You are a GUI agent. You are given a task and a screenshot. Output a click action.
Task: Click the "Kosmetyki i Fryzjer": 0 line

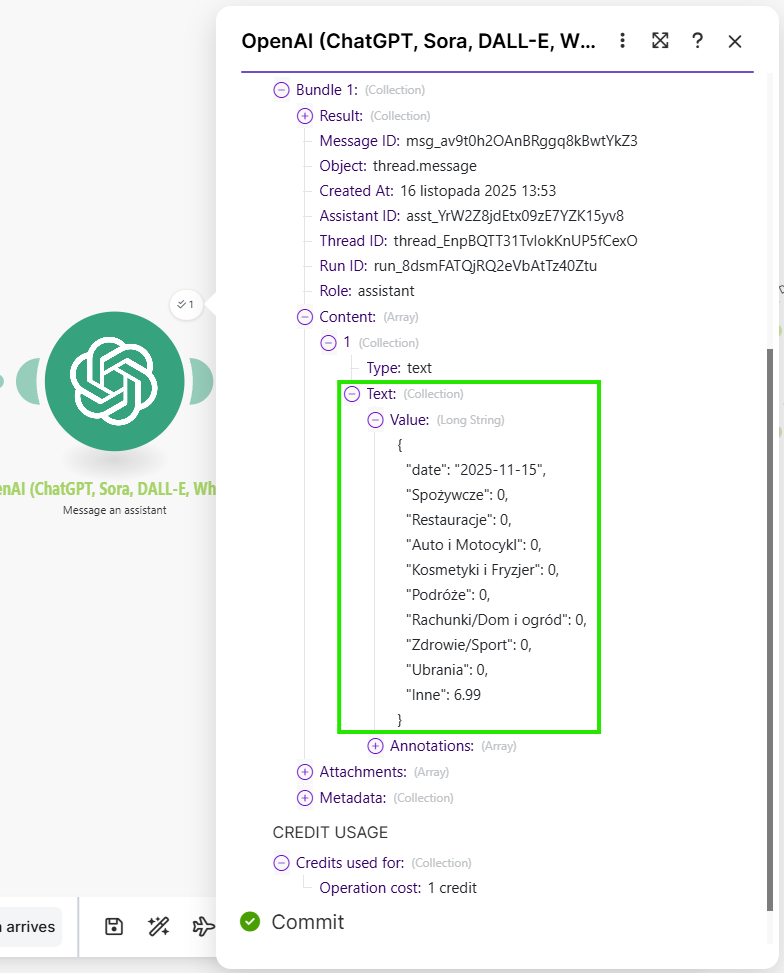coord(482,570)
